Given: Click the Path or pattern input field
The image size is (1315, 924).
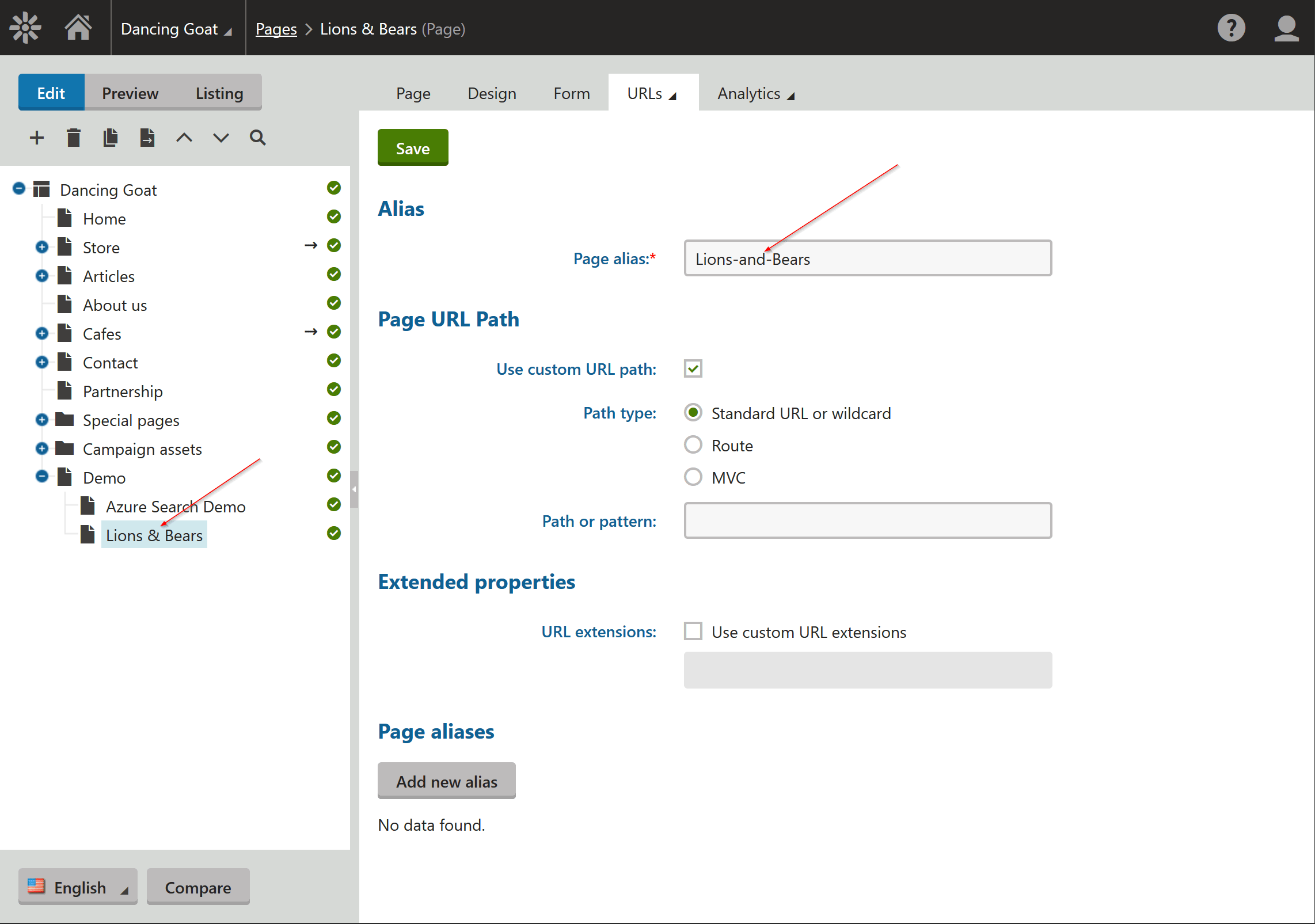Looking at the screenshot, I should tap(868, 520).
